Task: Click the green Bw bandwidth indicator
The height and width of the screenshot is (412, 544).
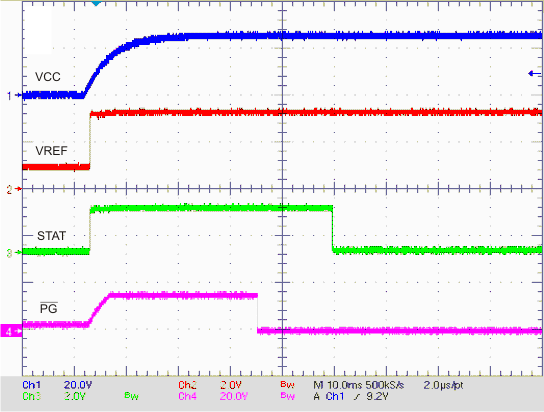Action: 131,396
